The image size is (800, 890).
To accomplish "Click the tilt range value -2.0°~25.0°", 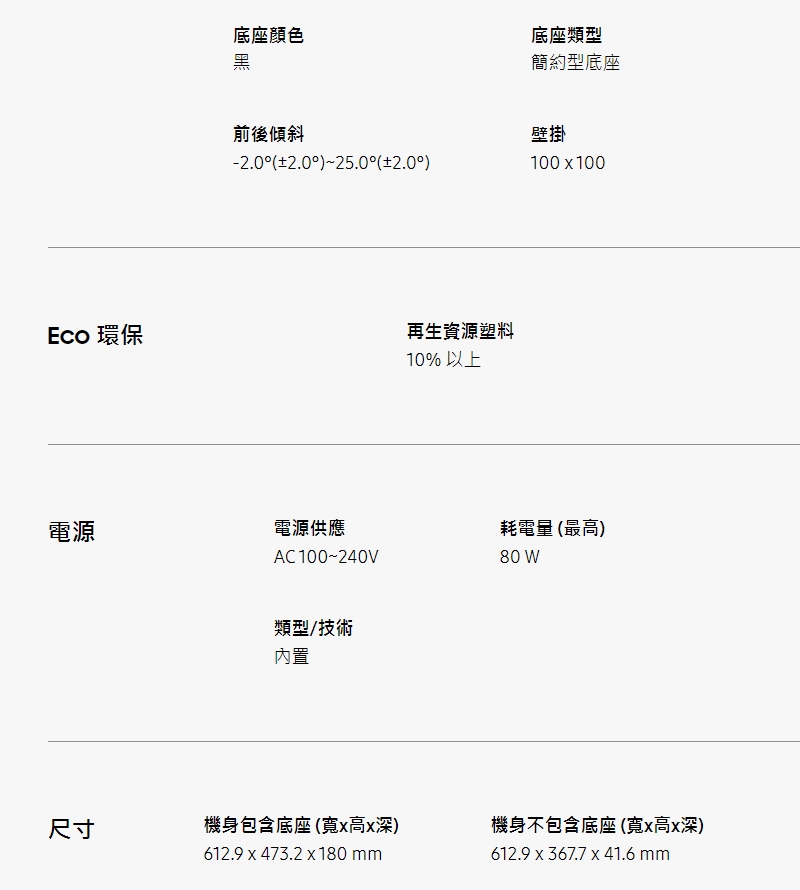I will pos(331,163).
